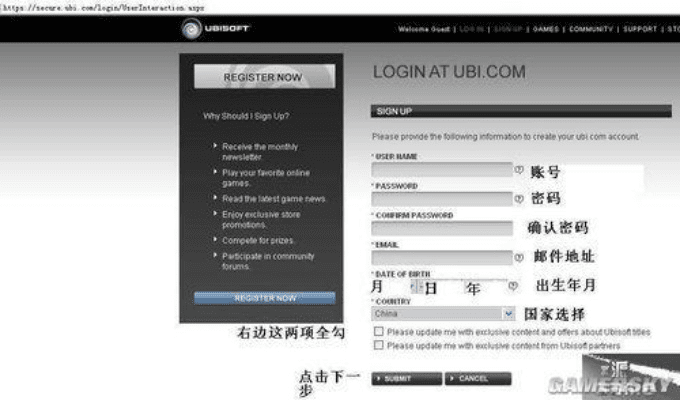Click the help icon next to Password field
Screen dimensions: 680x400
click(x=519, y=199)
